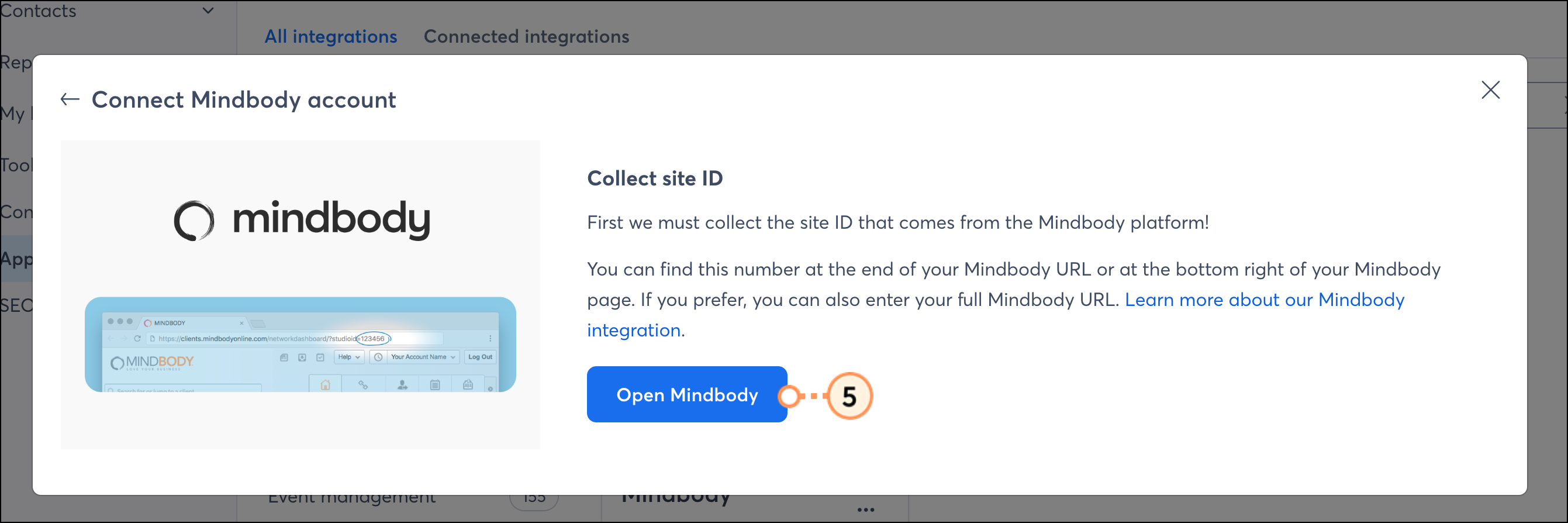
Task: Click the mindbody circle logo icon
Action: [x=194, y=221]
